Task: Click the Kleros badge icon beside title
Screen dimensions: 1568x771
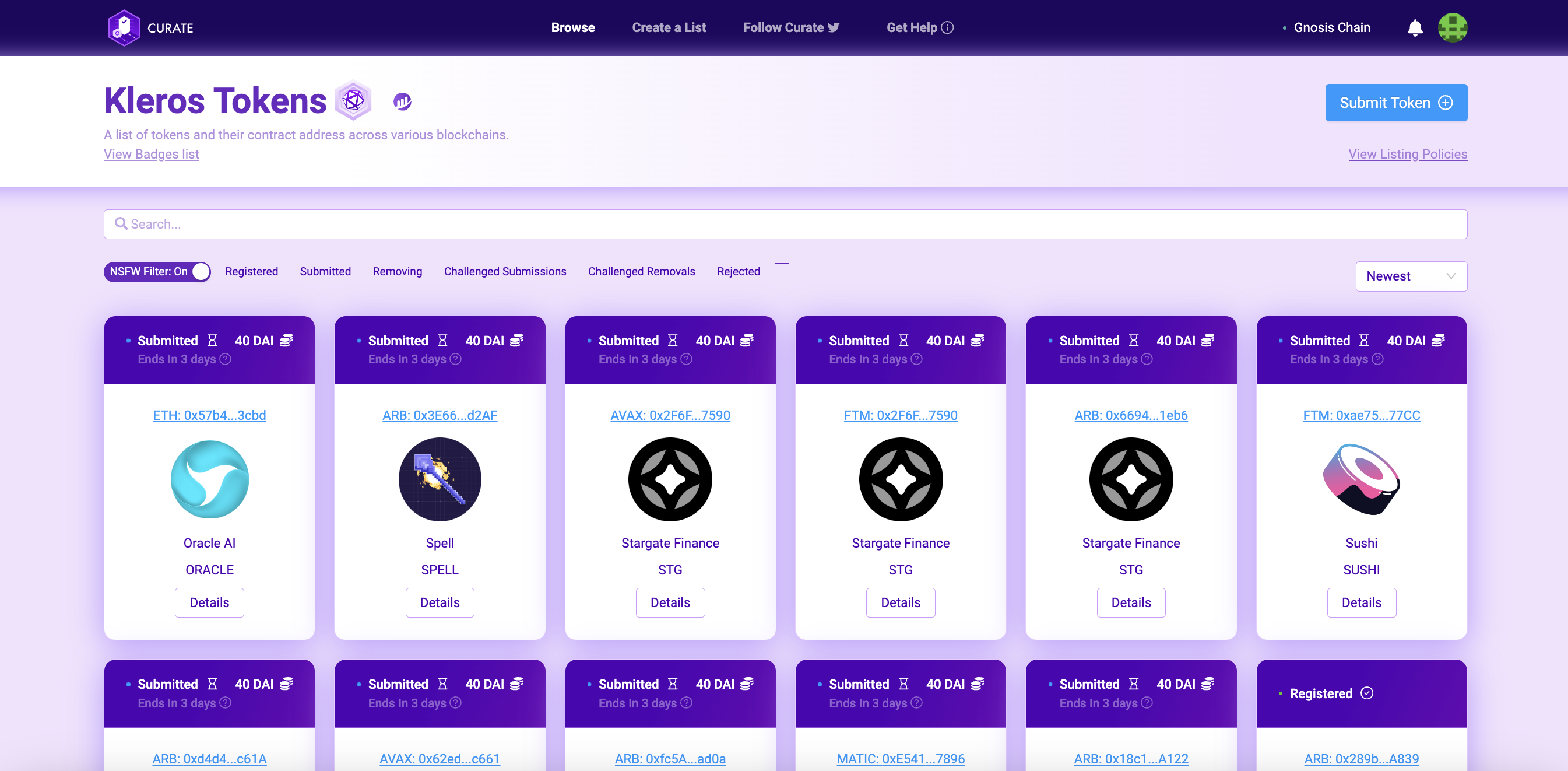Action: point(353,100)
